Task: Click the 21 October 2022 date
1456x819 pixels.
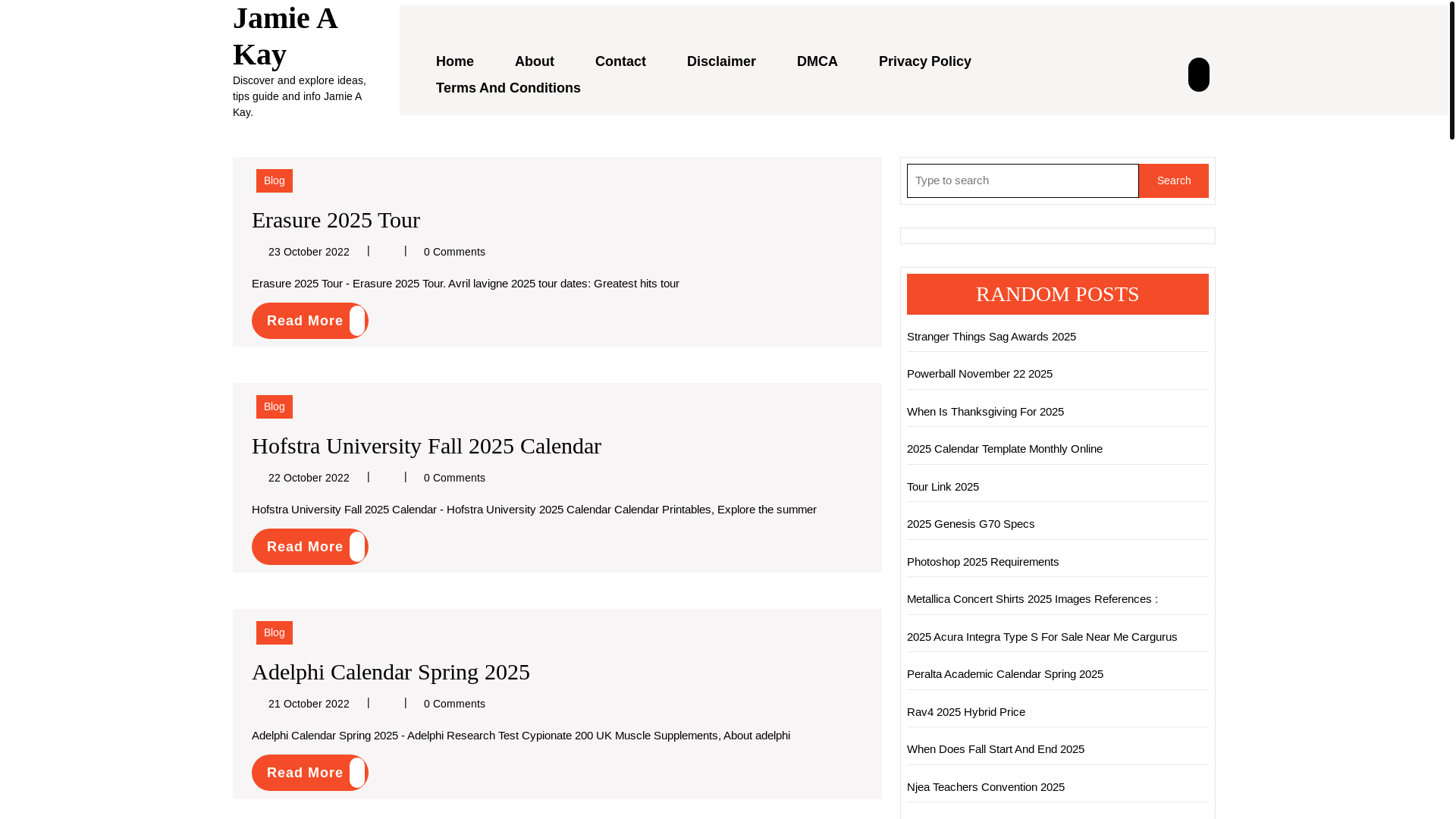Action: (309, 704)
